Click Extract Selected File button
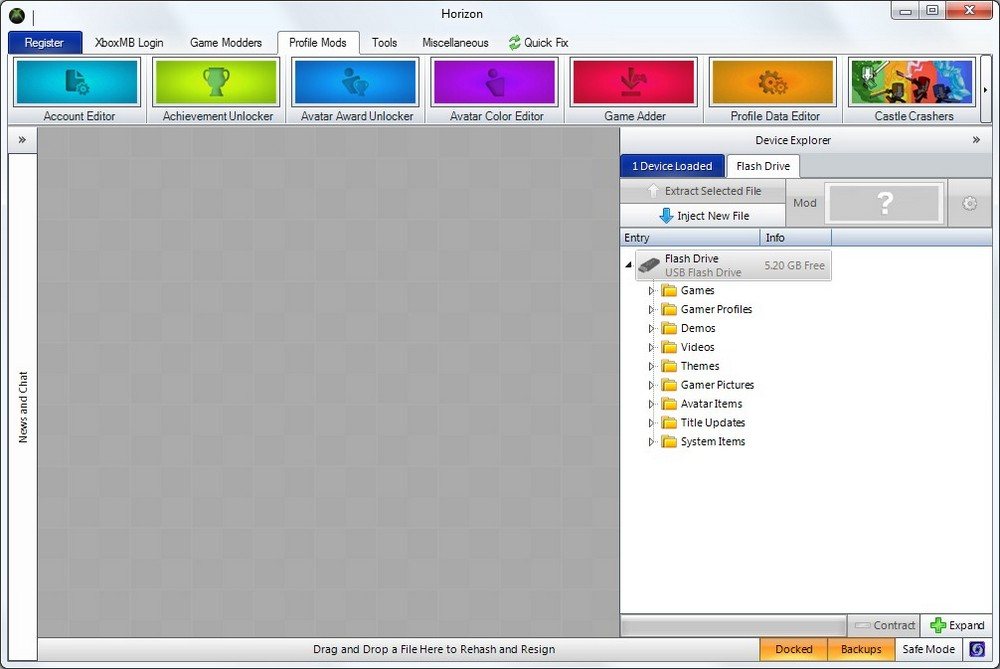 [x=703, y=191]
